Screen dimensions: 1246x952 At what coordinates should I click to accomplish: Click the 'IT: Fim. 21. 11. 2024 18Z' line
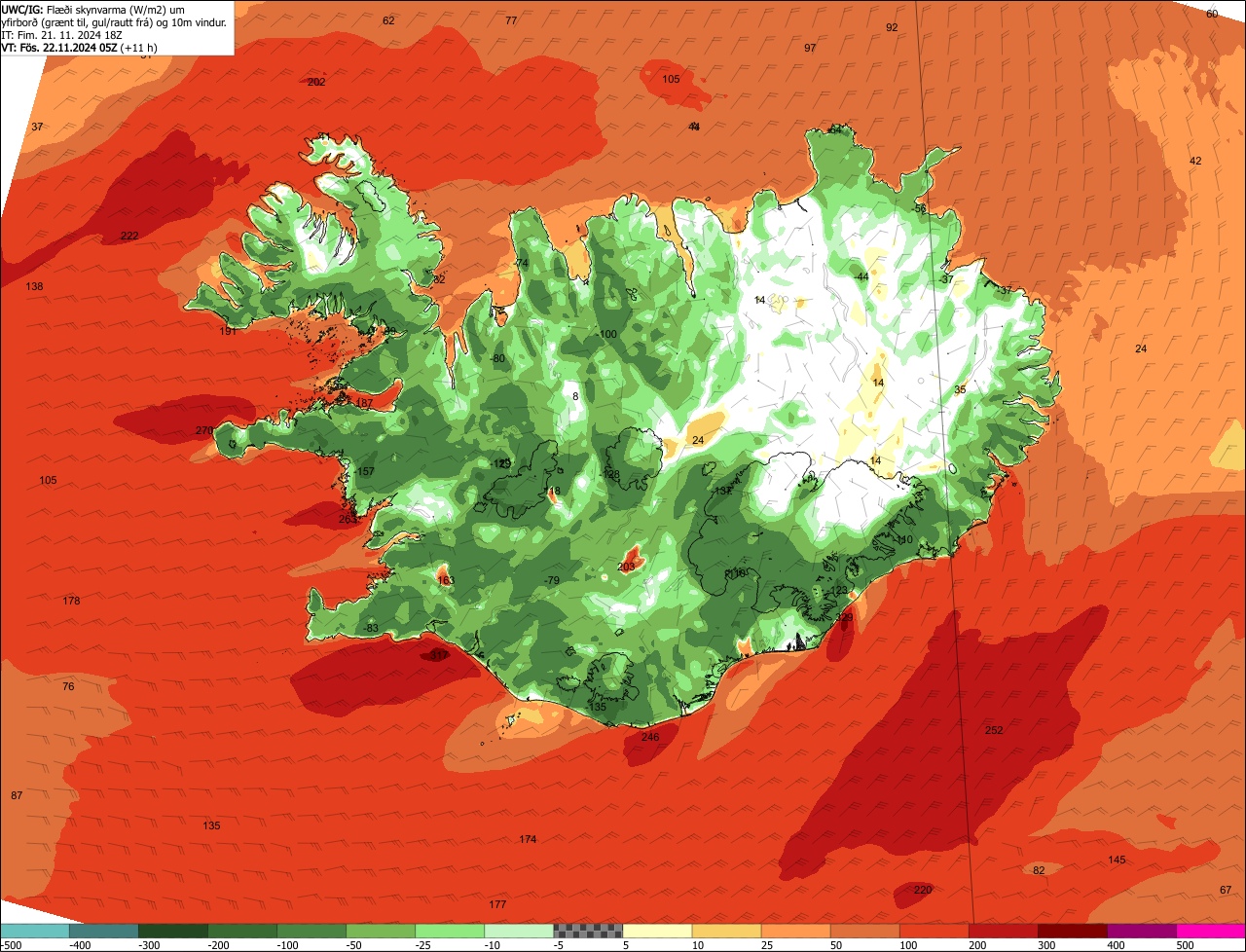click(x=62, y=34)
